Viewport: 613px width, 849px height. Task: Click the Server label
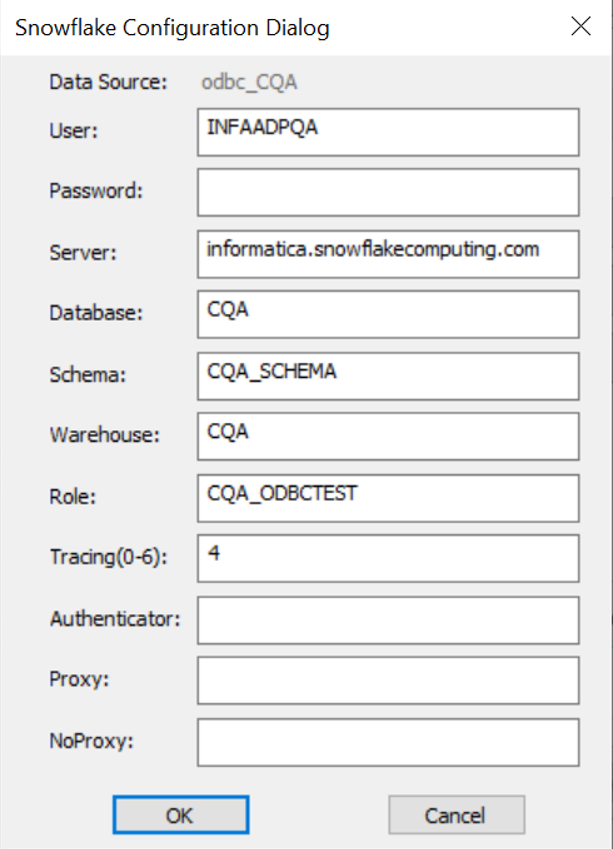pyautogui.click(x=83, y=253)
